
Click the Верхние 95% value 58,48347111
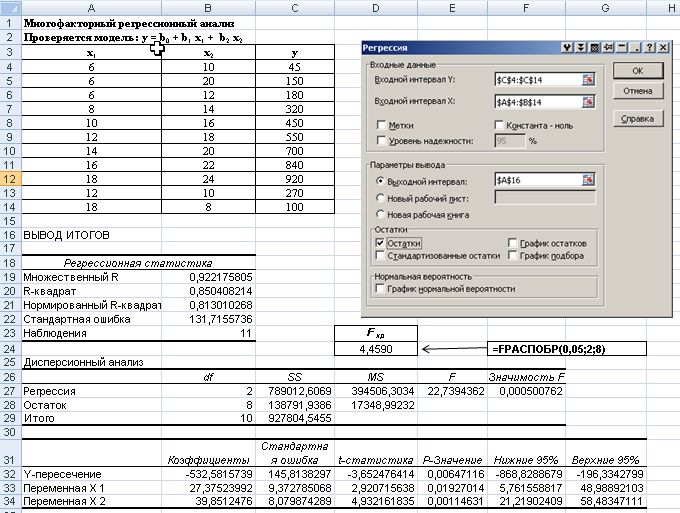605,501
